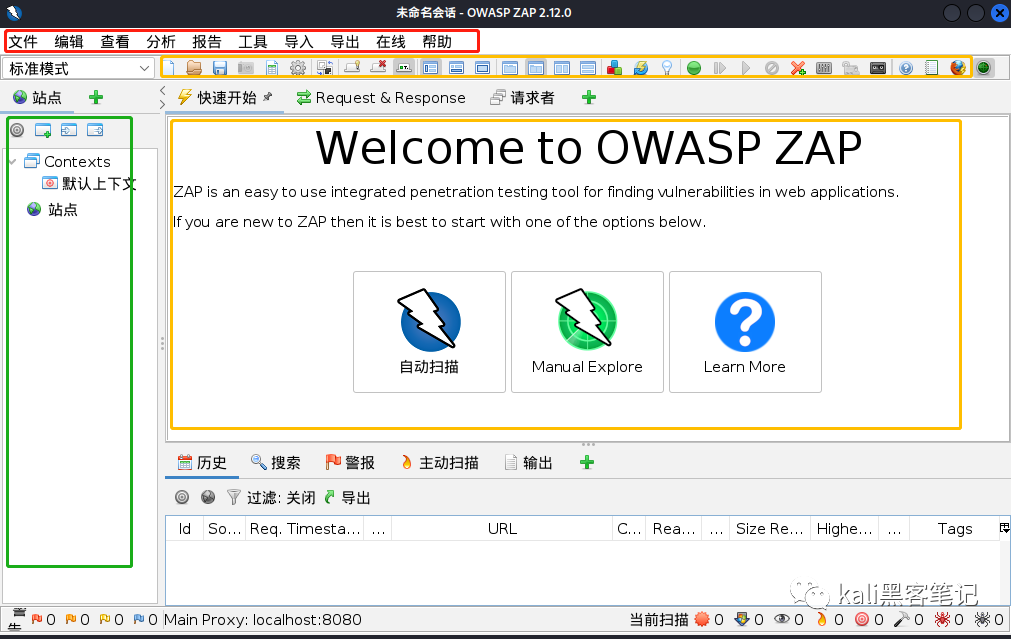The height and width of the screenshot is (639, 1011).
Task: Open the 工具 menu
Action: 253,42
